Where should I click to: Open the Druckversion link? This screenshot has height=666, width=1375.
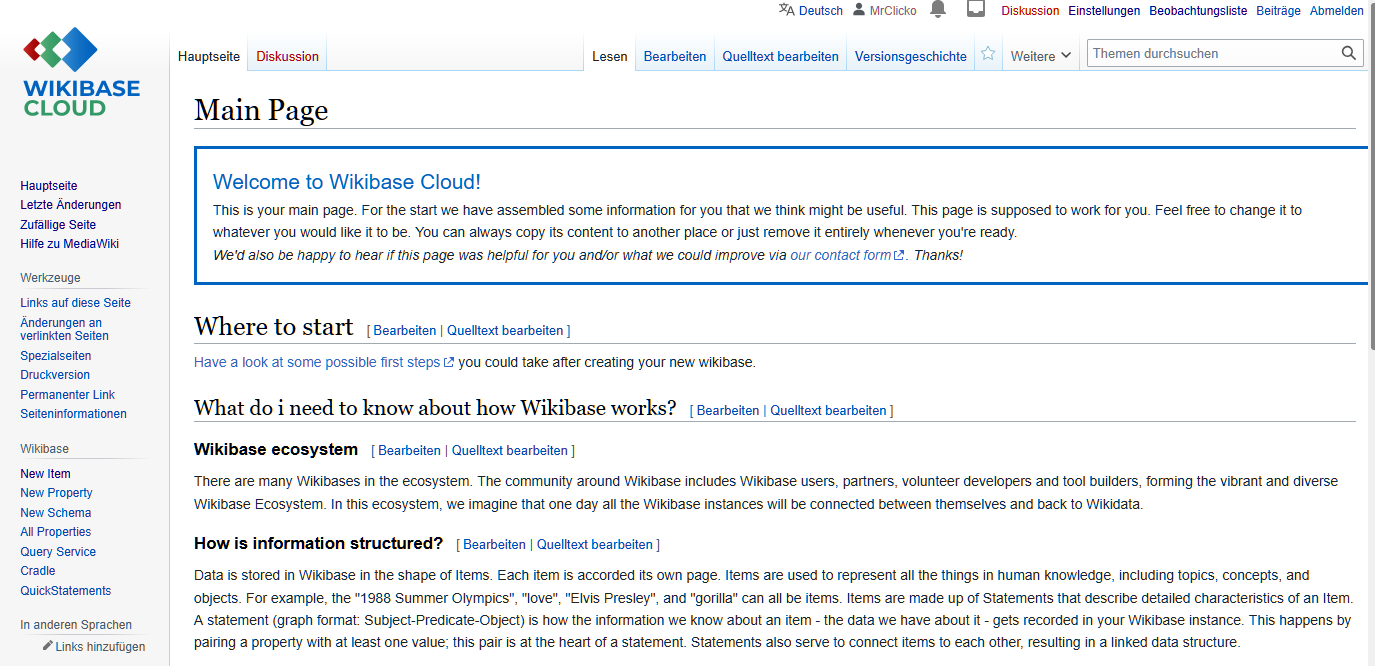coord(55,375)
